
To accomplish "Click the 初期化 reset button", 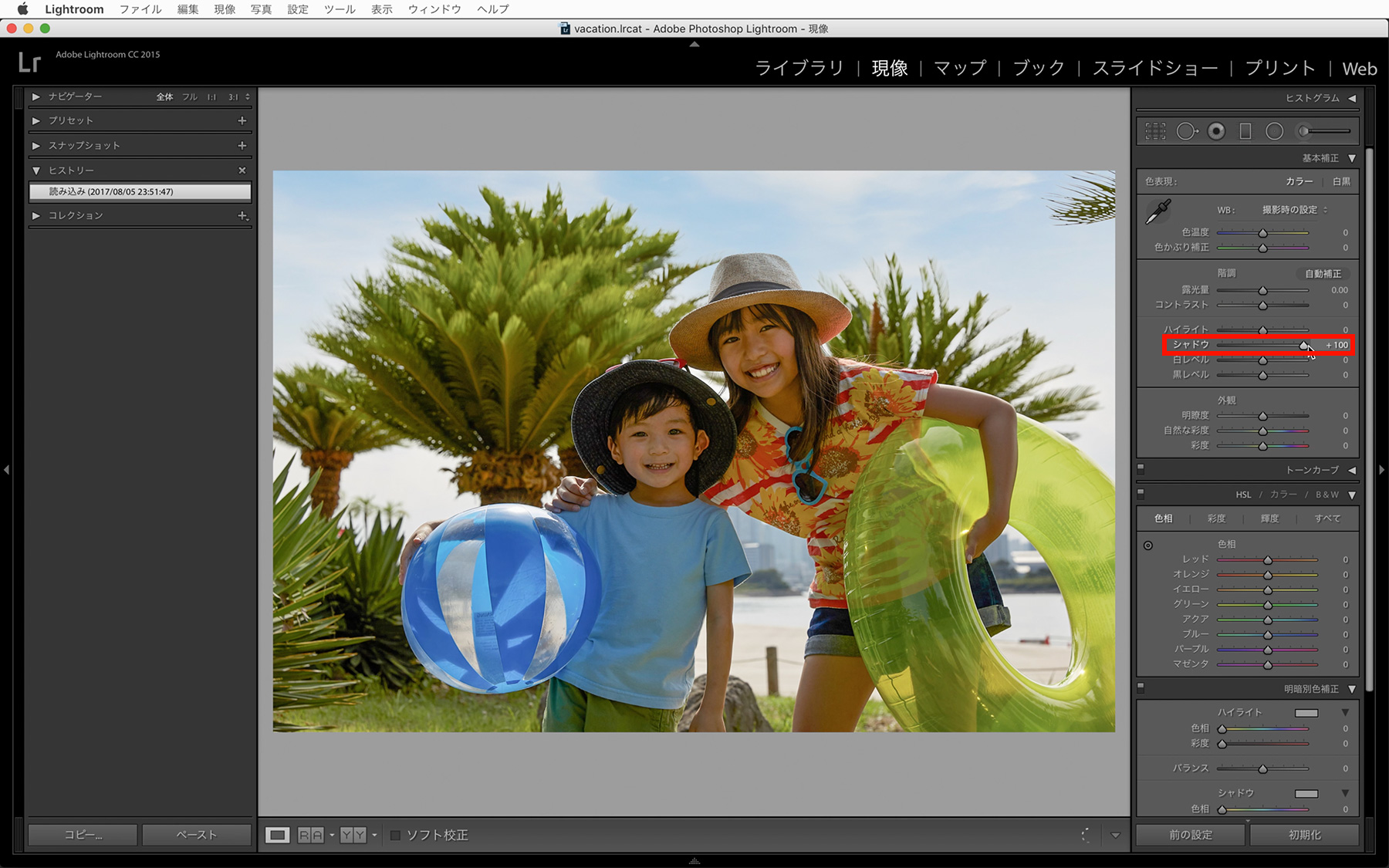I will pyautogui.click(x=1305, y=835).
